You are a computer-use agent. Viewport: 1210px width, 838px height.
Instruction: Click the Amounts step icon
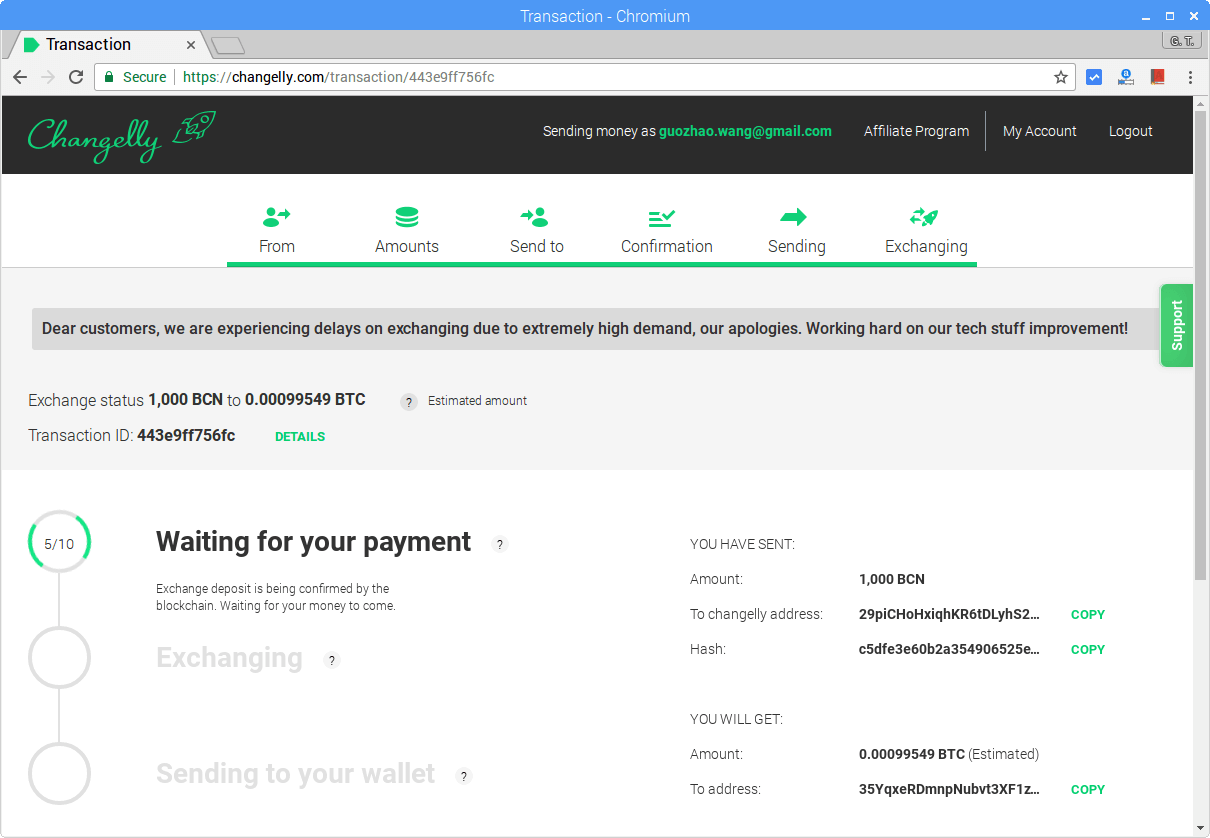click(406, 215)
